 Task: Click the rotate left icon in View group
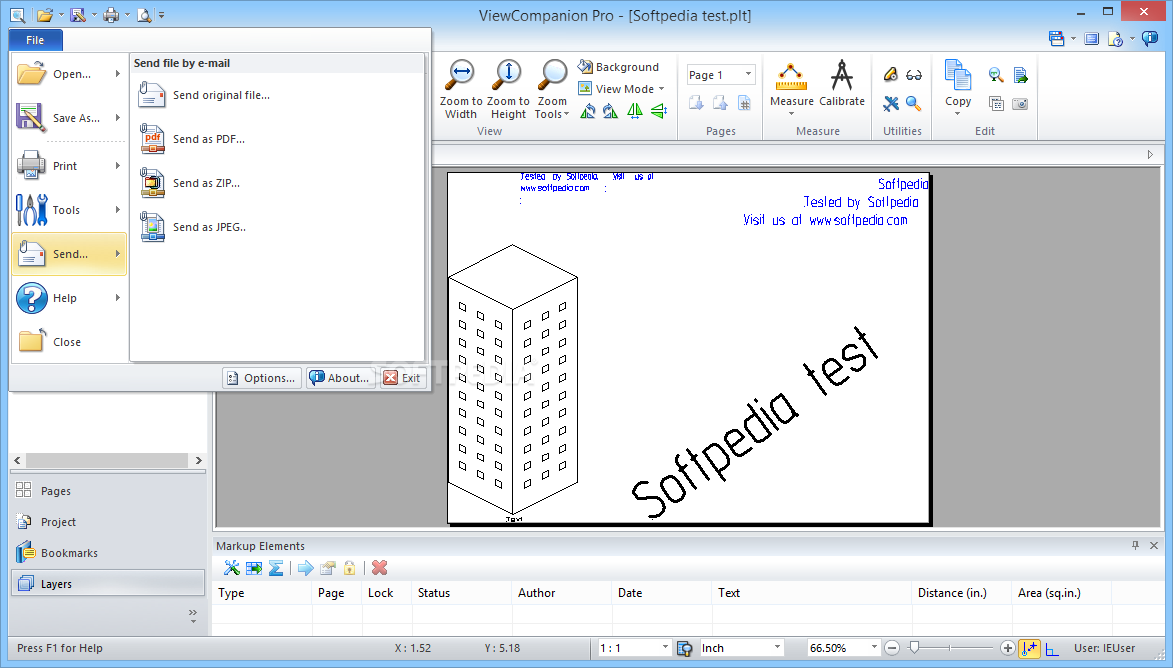point(588,111)
